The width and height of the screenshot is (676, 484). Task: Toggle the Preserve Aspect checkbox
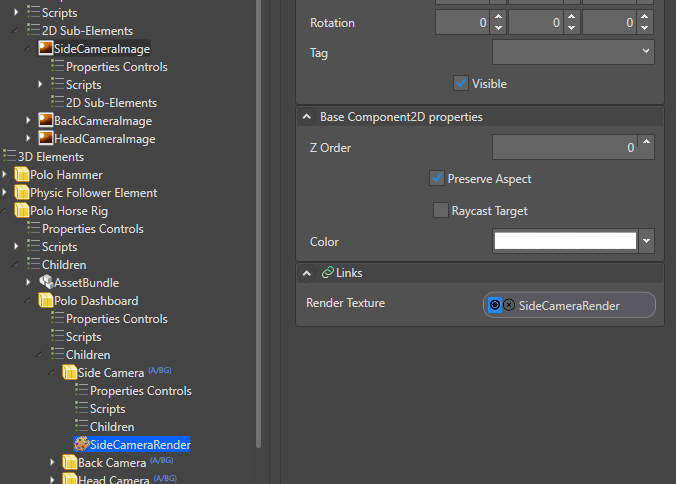437,178
